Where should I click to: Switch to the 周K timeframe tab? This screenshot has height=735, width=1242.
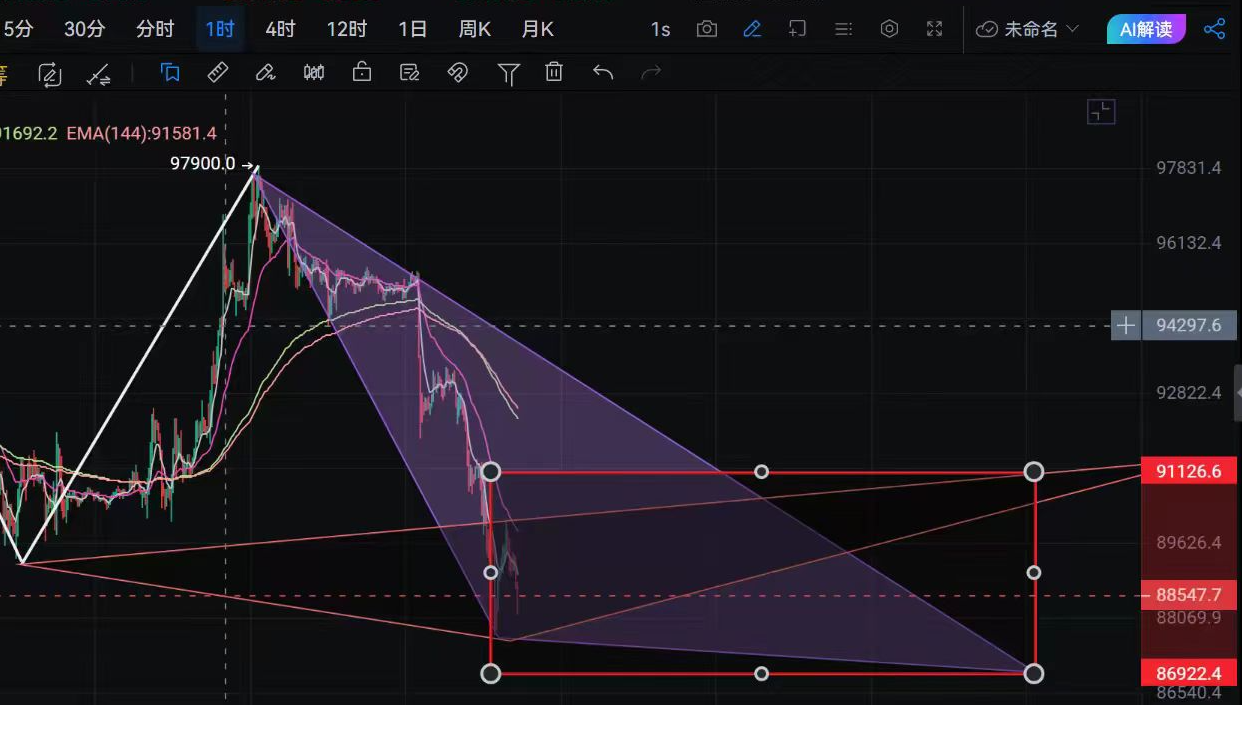473,29
